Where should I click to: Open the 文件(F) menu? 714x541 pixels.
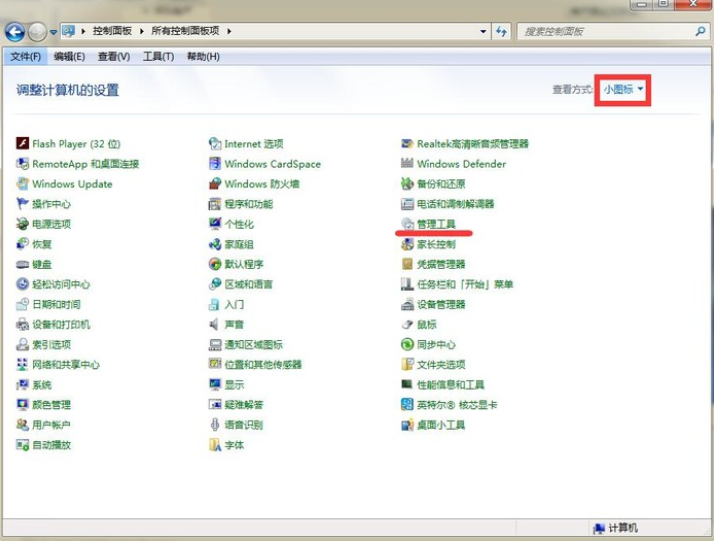(26, 56)
